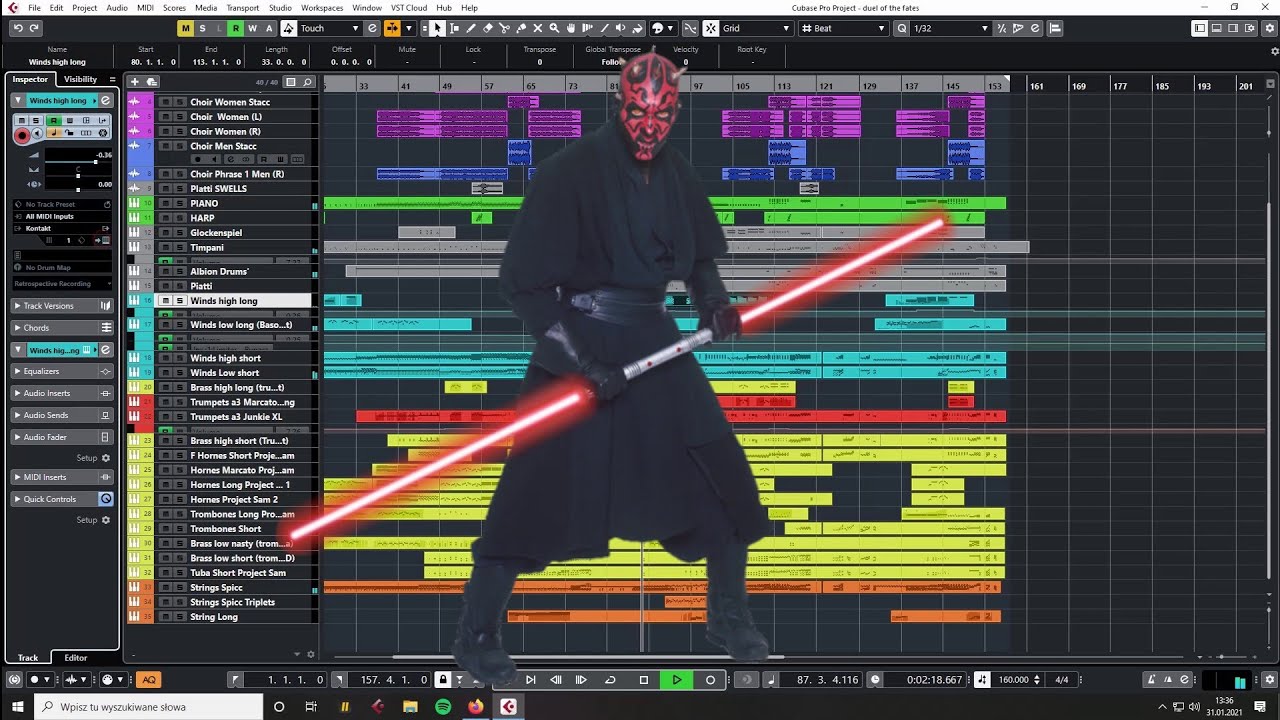This screenshot has height=720, width=1280.
Task: Open the Windows Start menu
Action: coord(17,707)
